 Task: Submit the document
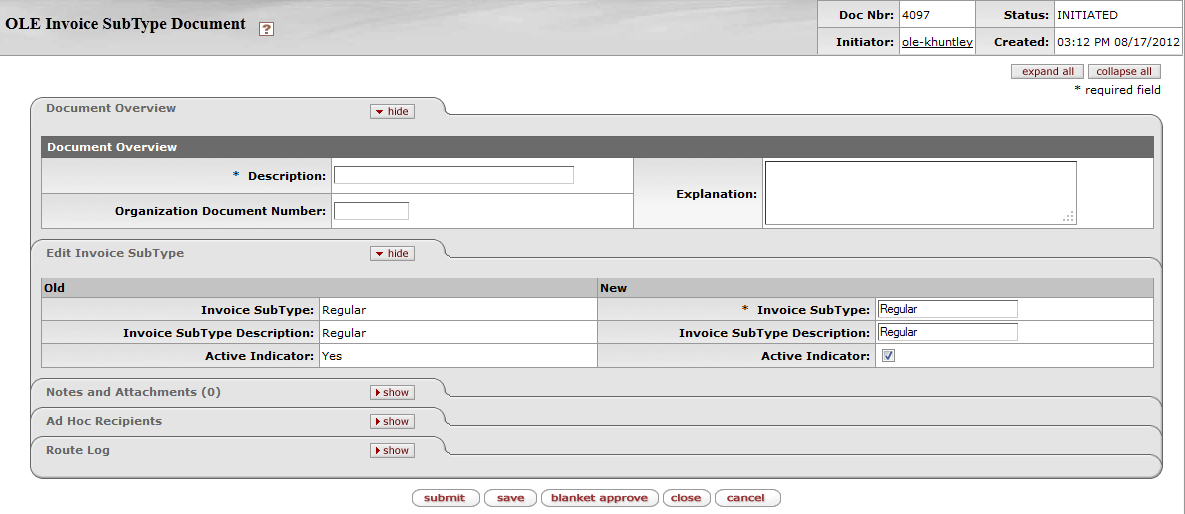pyautogui.click(x=445, y=498)
